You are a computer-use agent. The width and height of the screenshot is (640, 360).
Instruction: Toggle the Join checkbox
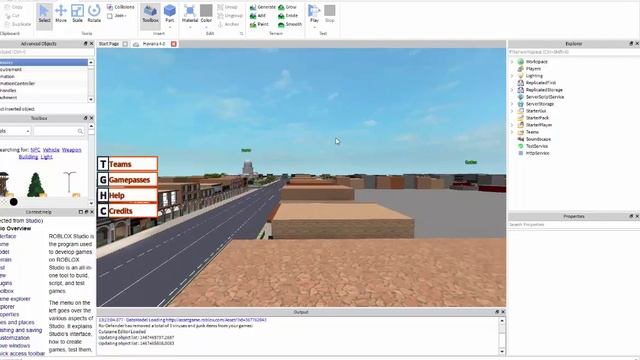[110, 16]
